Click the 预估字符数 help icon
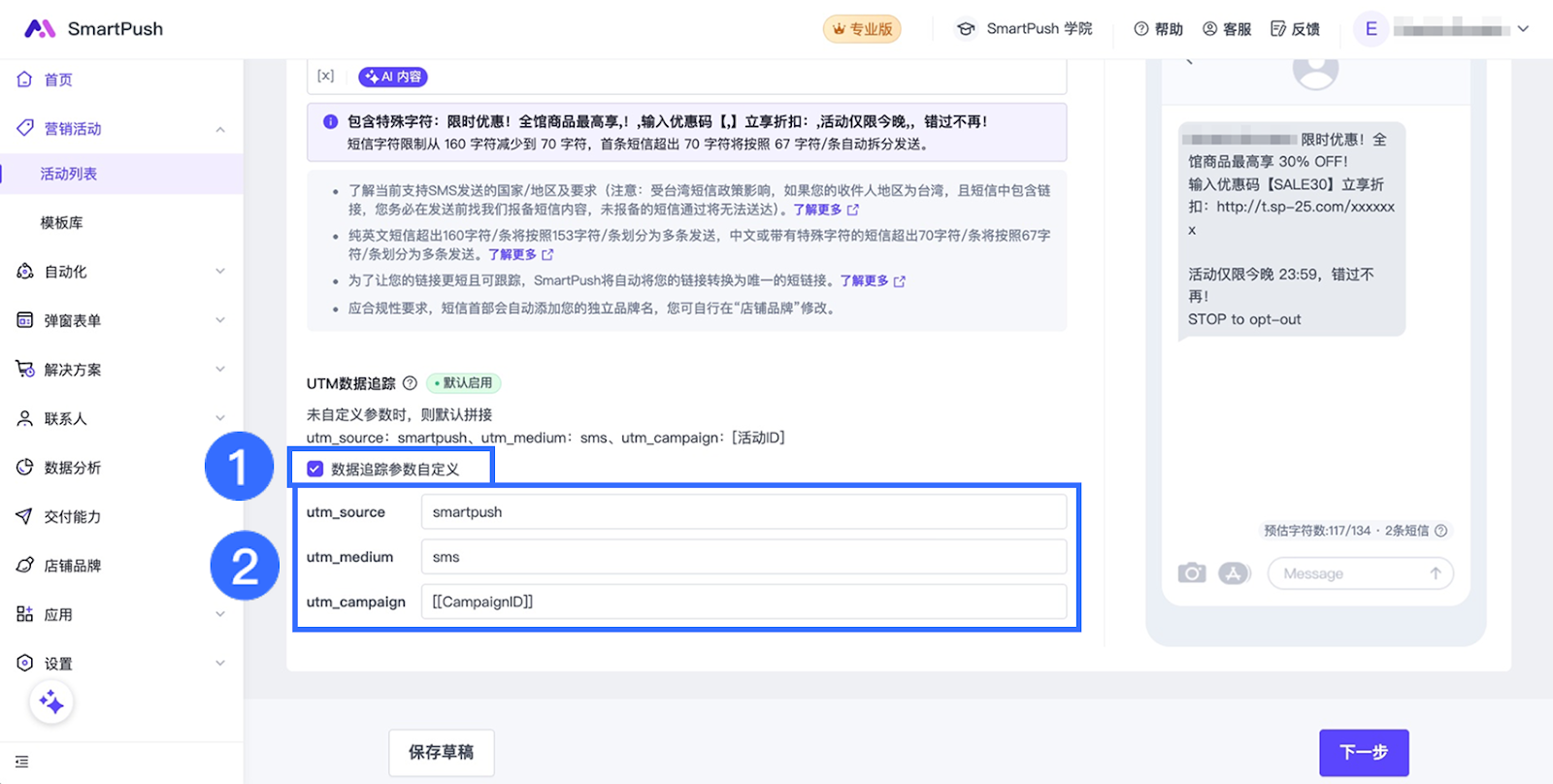Viewport: 1553px width, 784px height. coord(1440,531)
